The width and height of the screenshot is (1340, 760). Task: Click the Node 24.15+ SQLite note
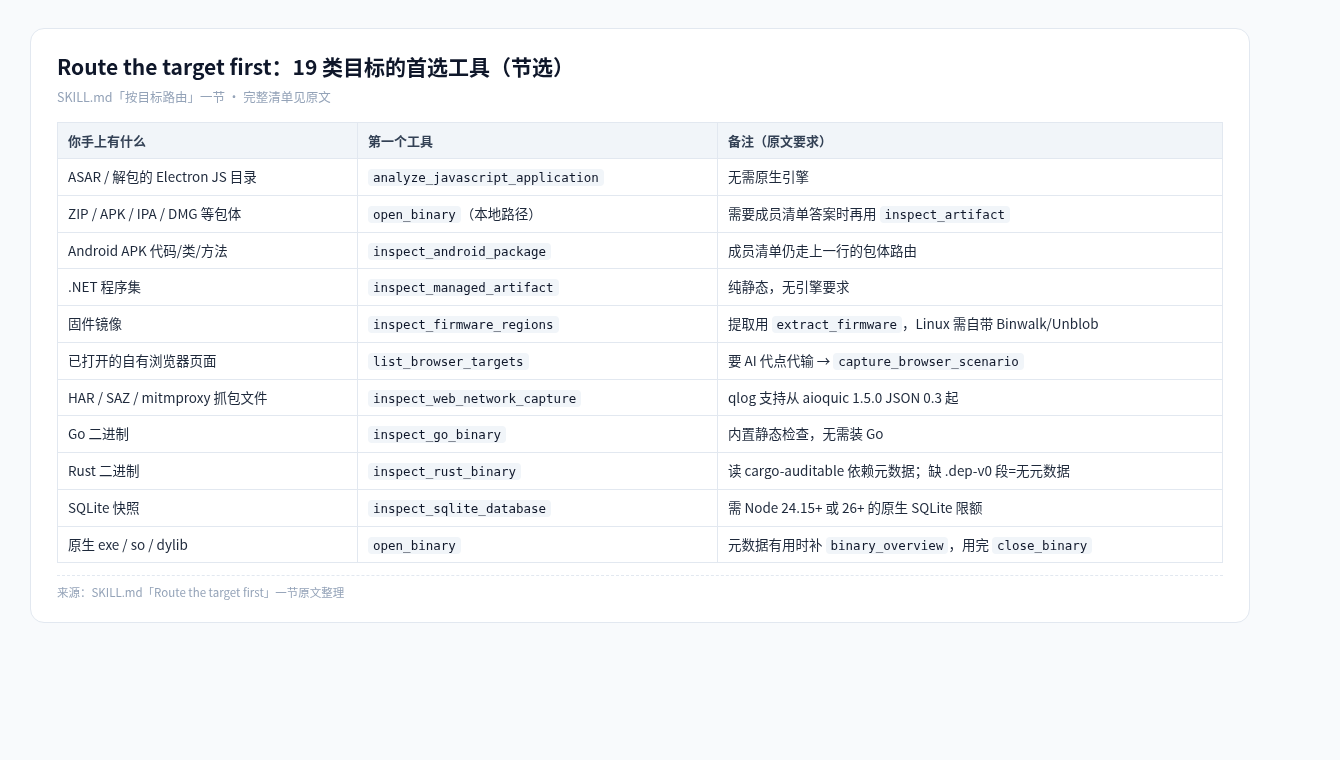click(x=855, y=508)
